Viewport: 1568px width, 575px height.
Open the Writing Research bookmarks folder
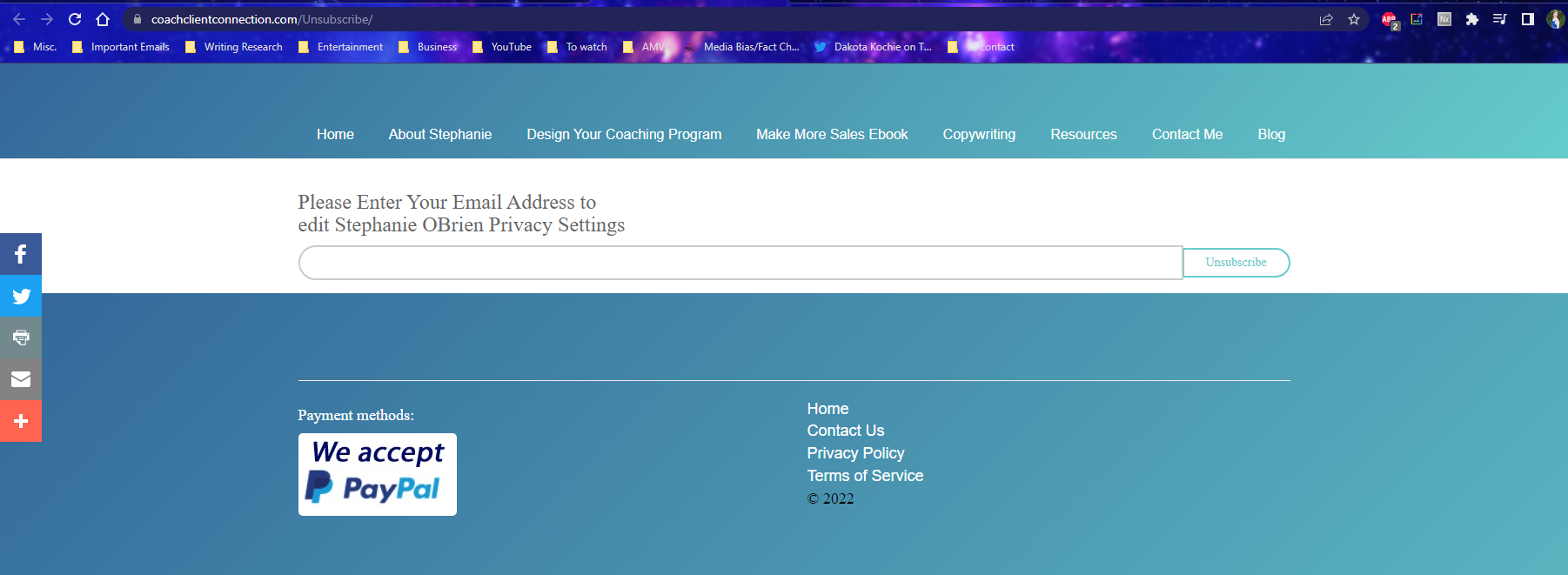(x=234, y=47)
